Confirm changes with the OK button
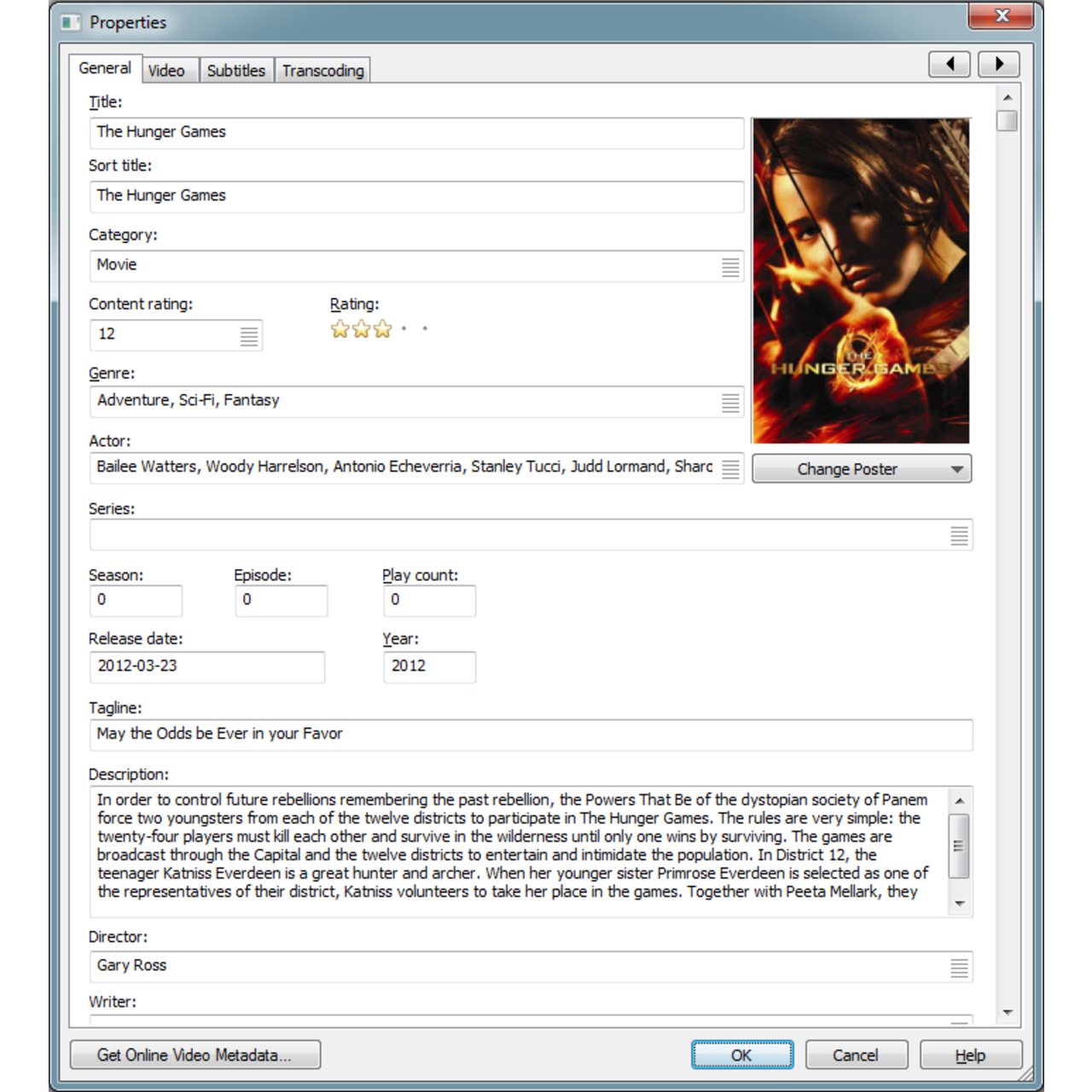Viewport: 1092px width, 1092px height. pyautogui.click(x=741, y=1055)
